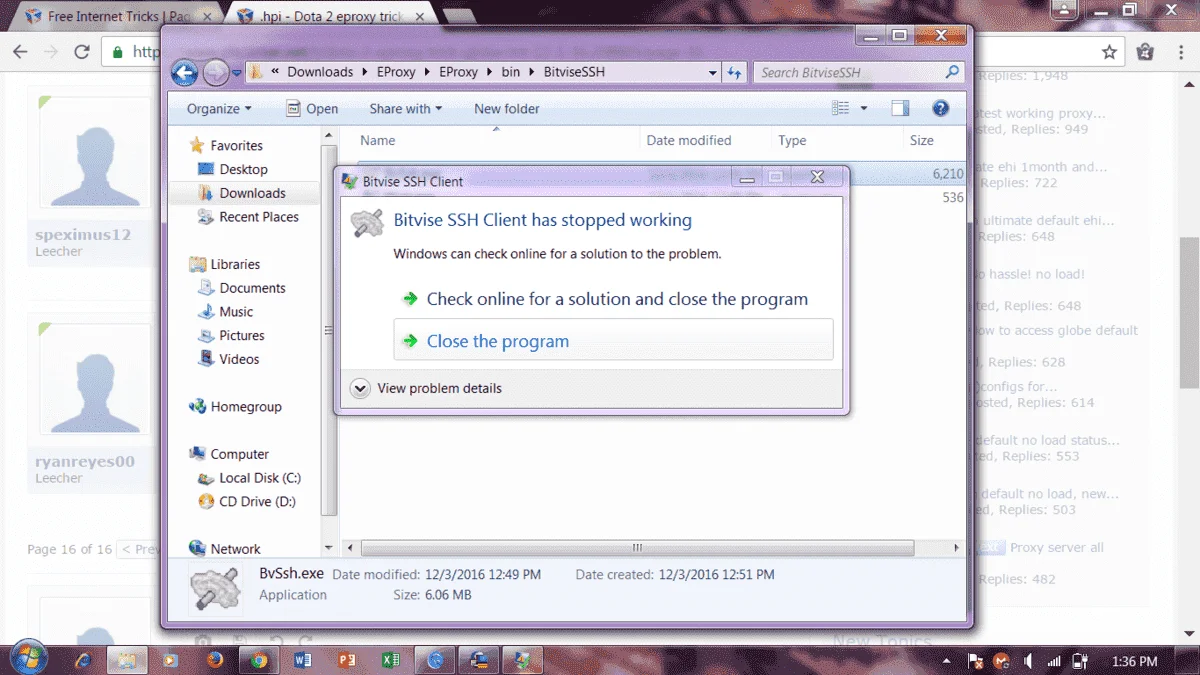1200x675 pixels.
Task: Open Desktop in Favorites
Action: click(243, 169)
